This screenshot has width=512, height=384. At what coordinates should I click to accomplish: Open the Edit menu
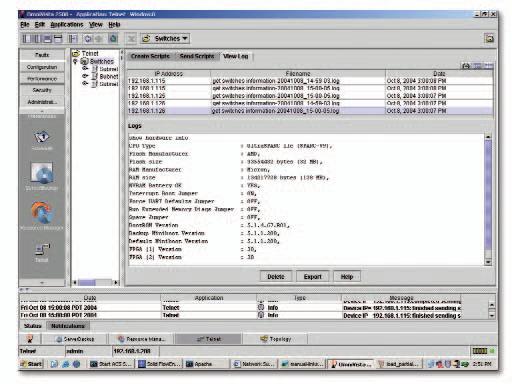(40, 25)
